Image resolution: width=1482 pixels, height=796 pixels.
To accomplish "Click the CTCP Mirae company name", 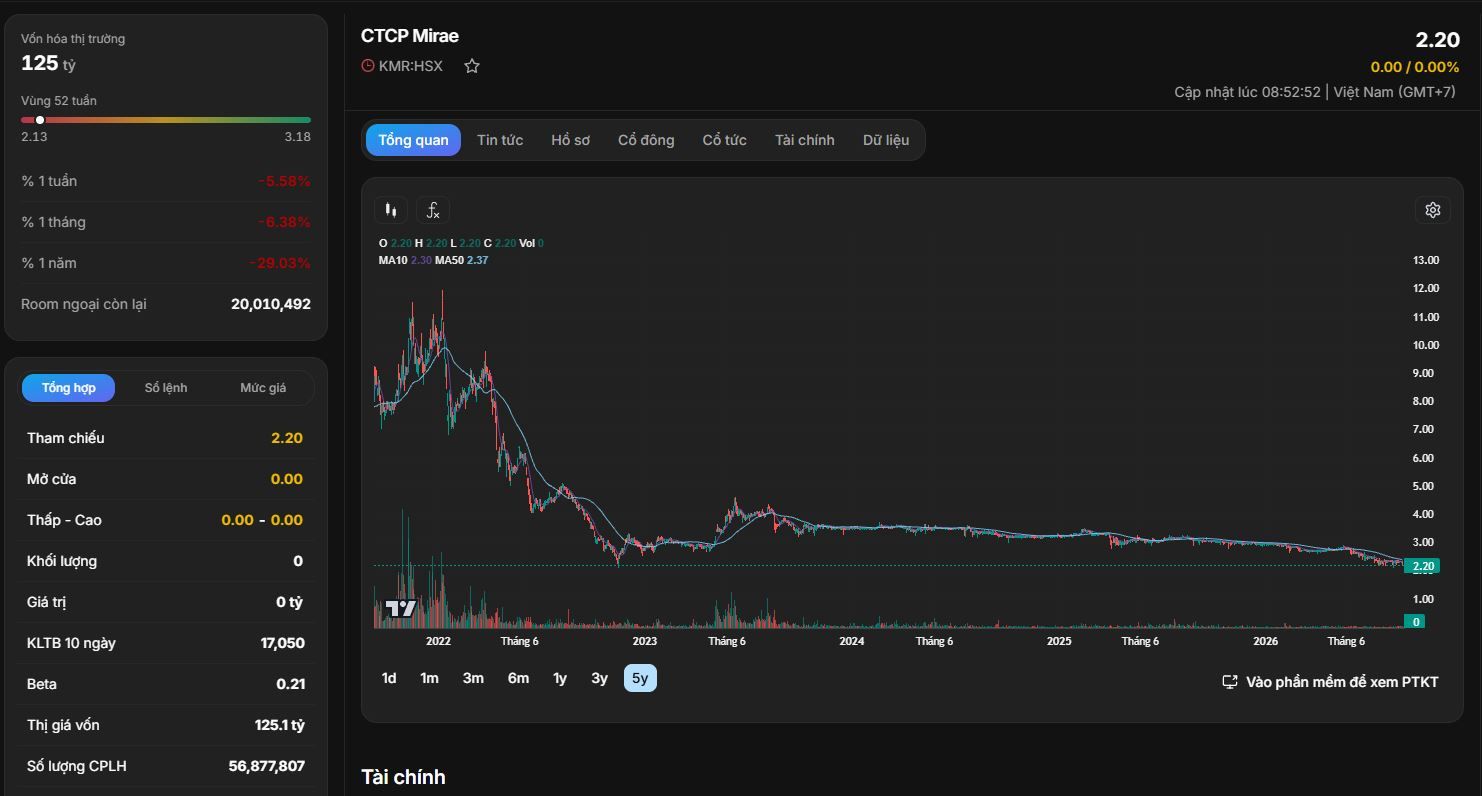I will (410, 36).
